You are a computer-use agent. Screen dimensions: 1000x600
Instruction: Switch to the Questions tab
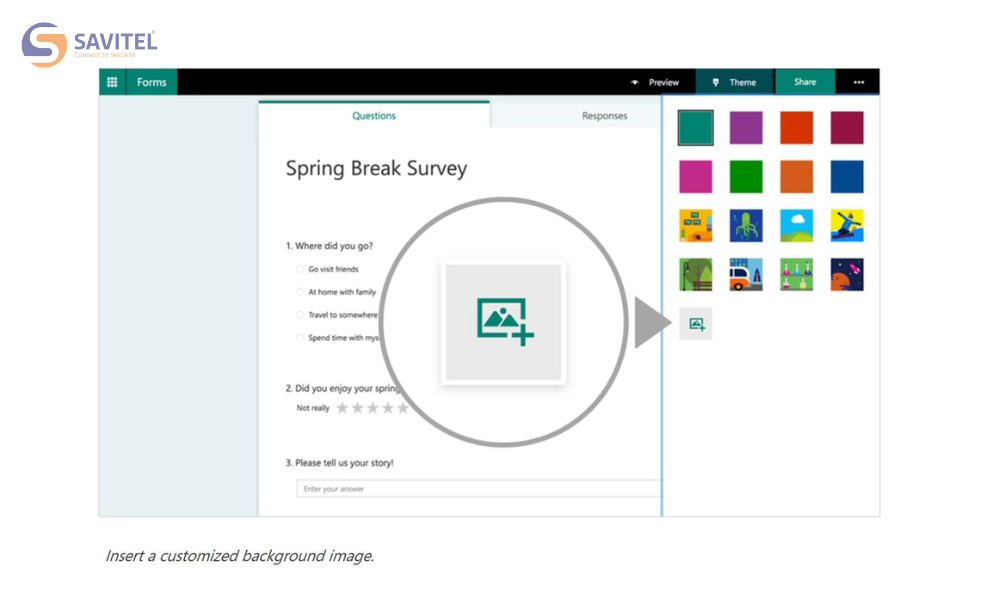point(374,115)
